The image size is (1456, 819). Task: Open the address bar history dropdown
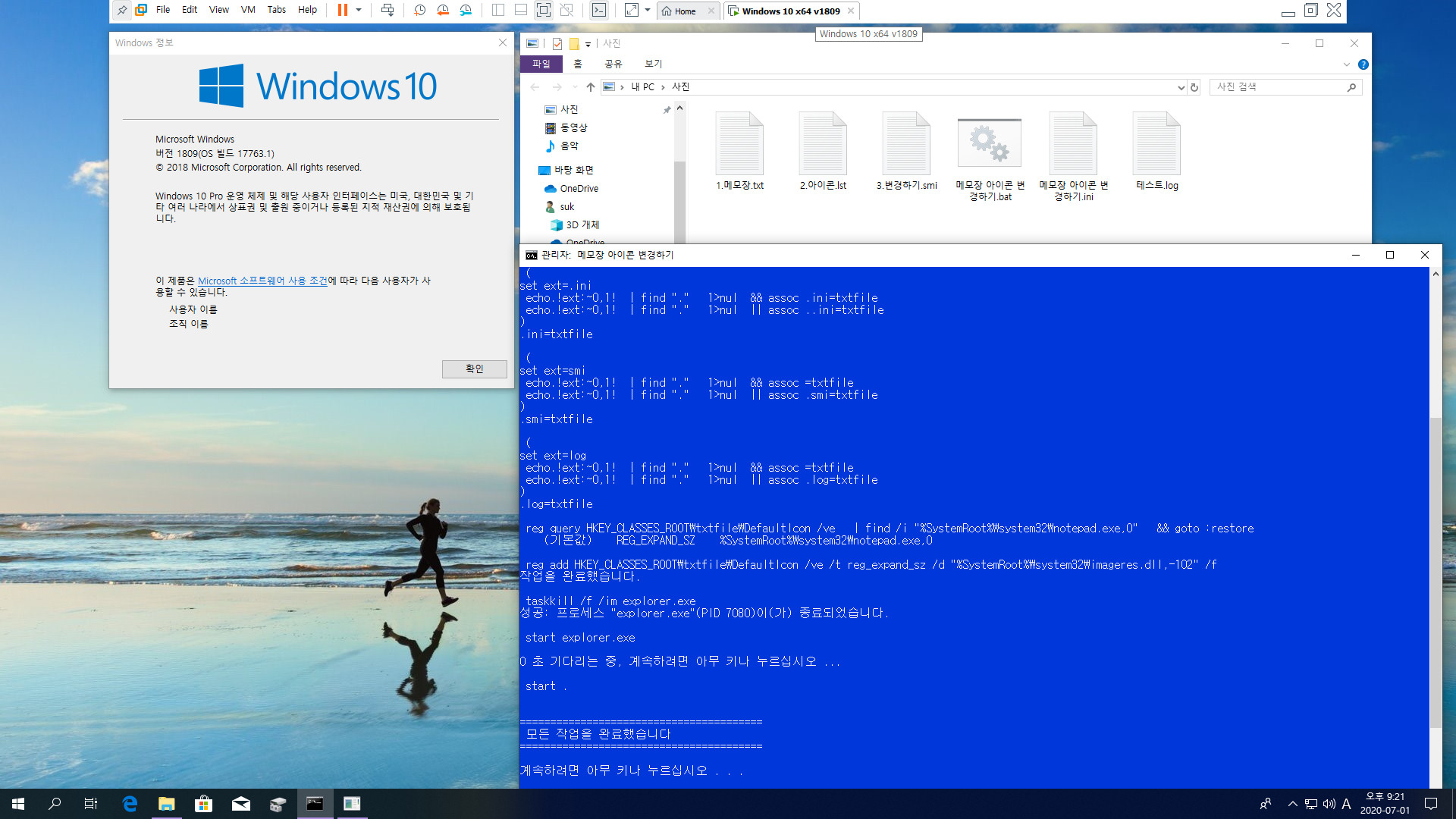(1181, 87)
